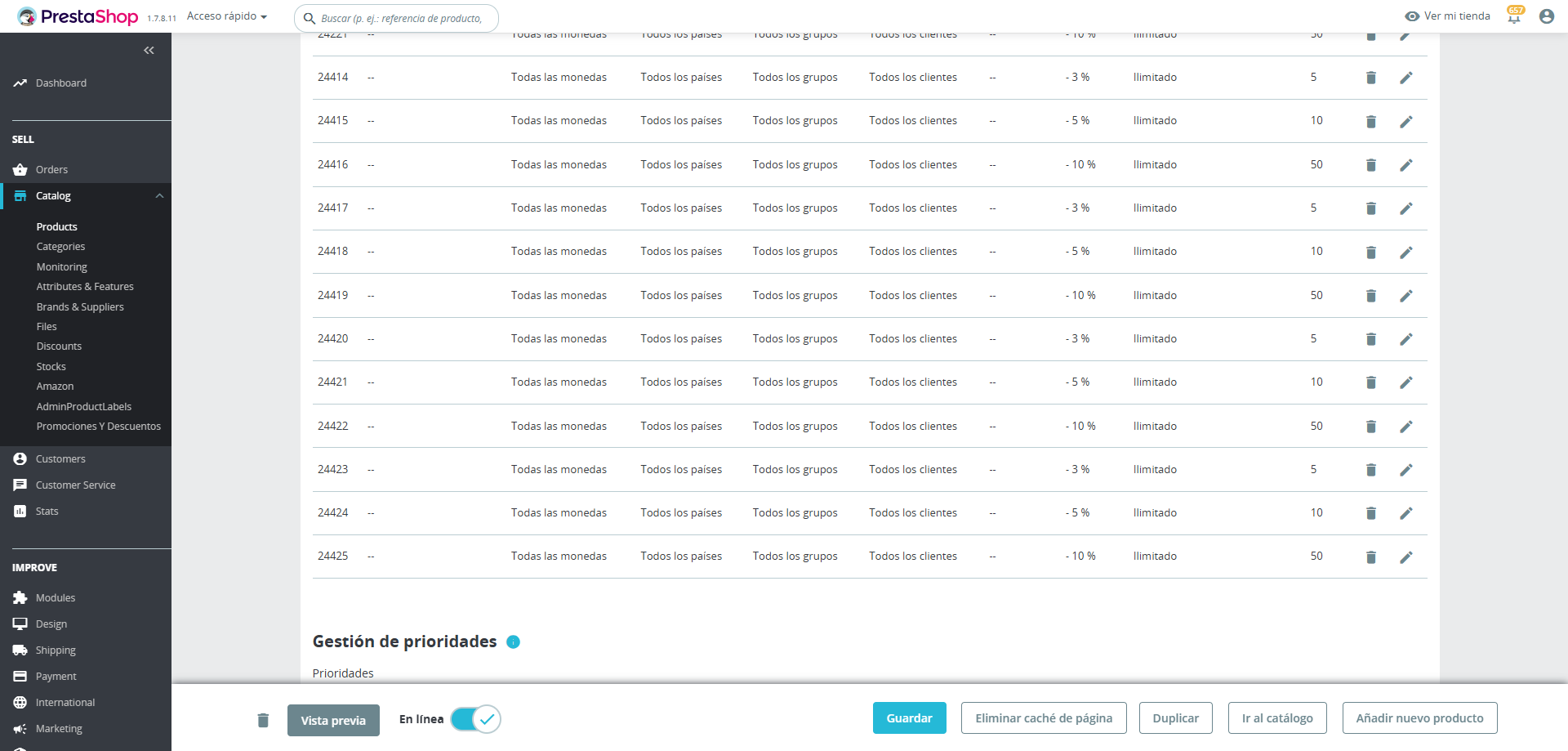Open the Modules menu
Screen dimensions: 1568x751
tap(56, 598)
